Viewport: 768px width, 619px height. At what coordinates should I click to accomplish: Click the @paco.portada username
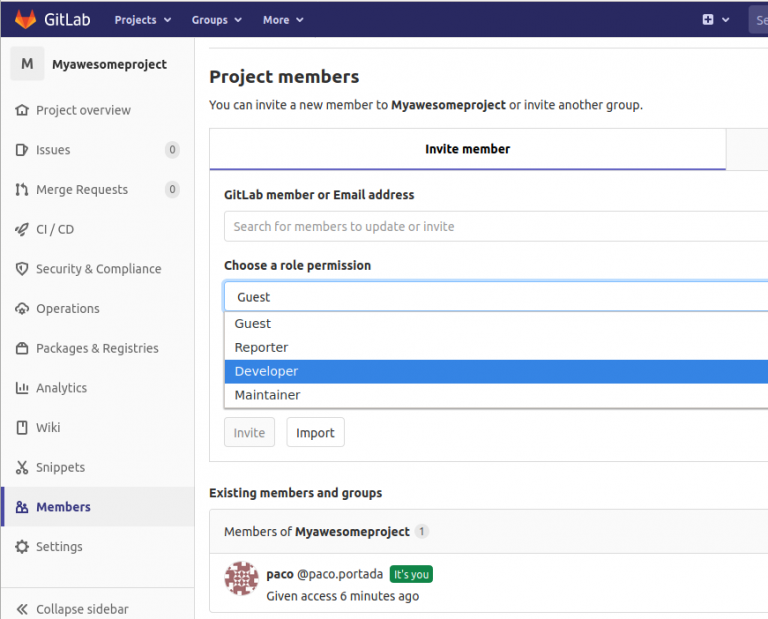(340, 574)
